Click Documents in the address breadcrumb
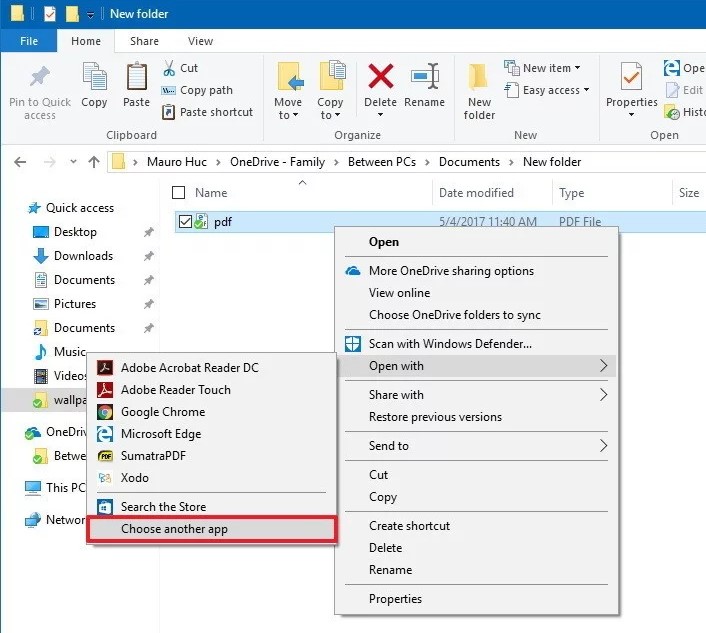The height and width of the screenshot is (633, 706). click(x=468, y=162)
